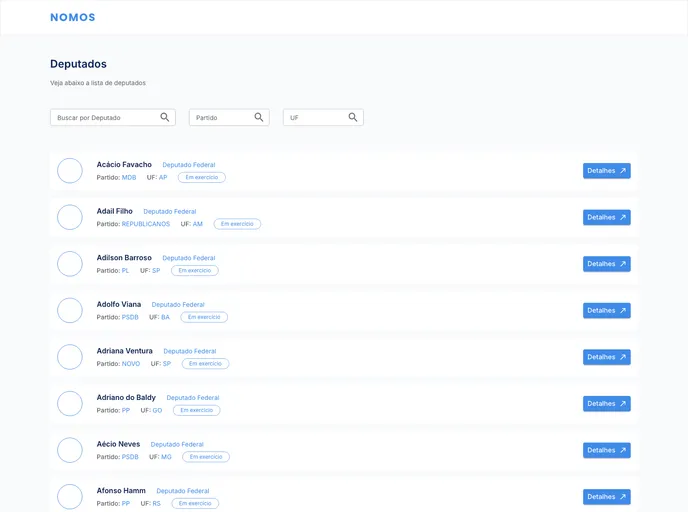This screenshot has width=688, height=512.
Task: Click arrow icon on Adilson Barroso's Detalhes
Action: point(623,264)
